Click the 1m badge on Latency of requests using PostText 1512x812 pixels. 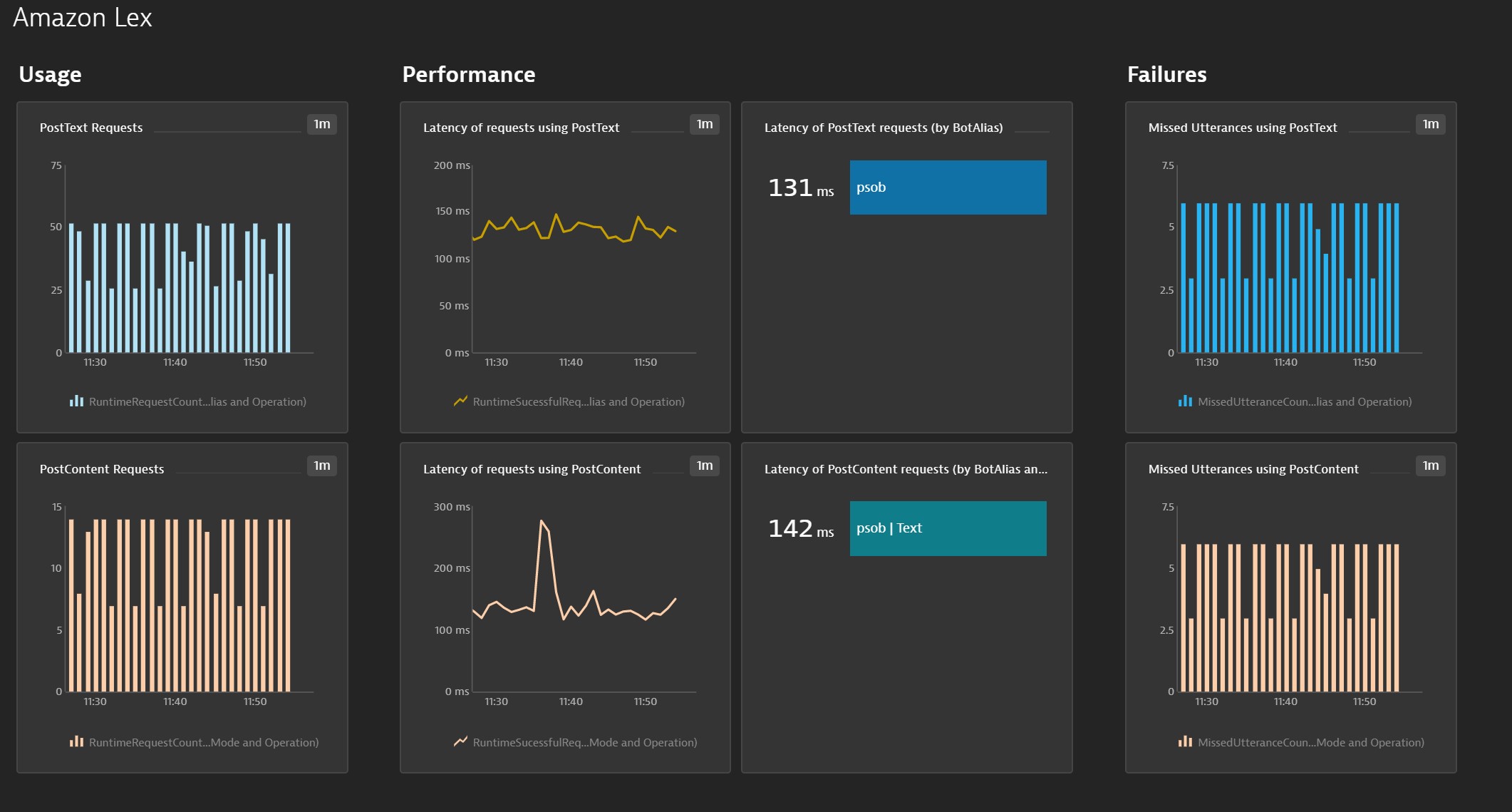705,124
